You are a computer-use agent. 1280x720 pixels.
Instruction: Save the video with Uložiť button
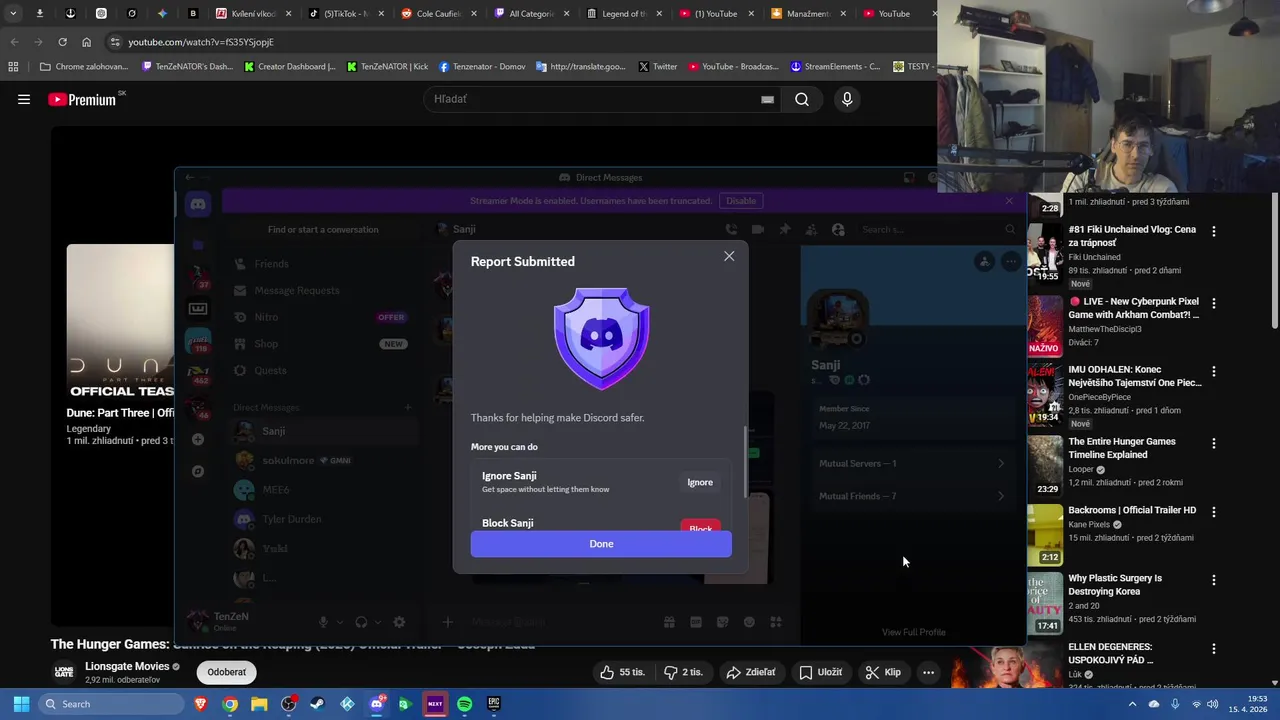point(820,672)
